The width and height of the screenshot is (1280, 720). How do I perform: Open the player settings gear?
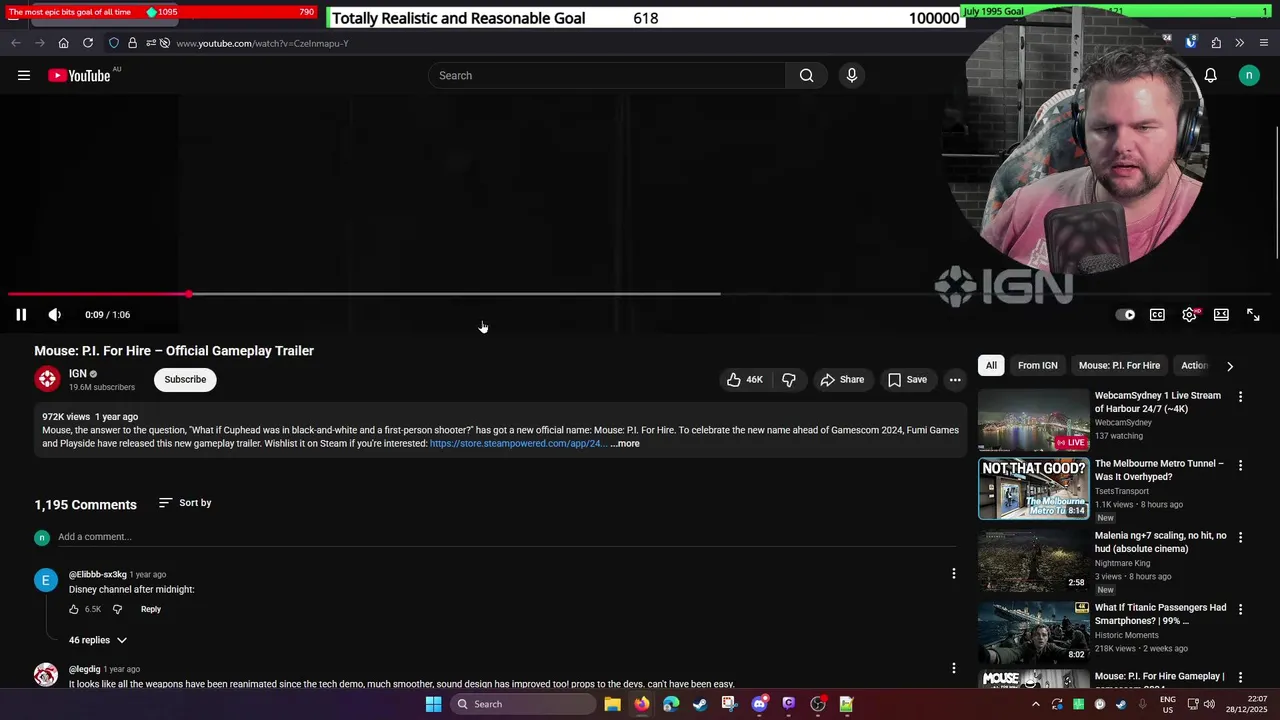pos(1189,314)
